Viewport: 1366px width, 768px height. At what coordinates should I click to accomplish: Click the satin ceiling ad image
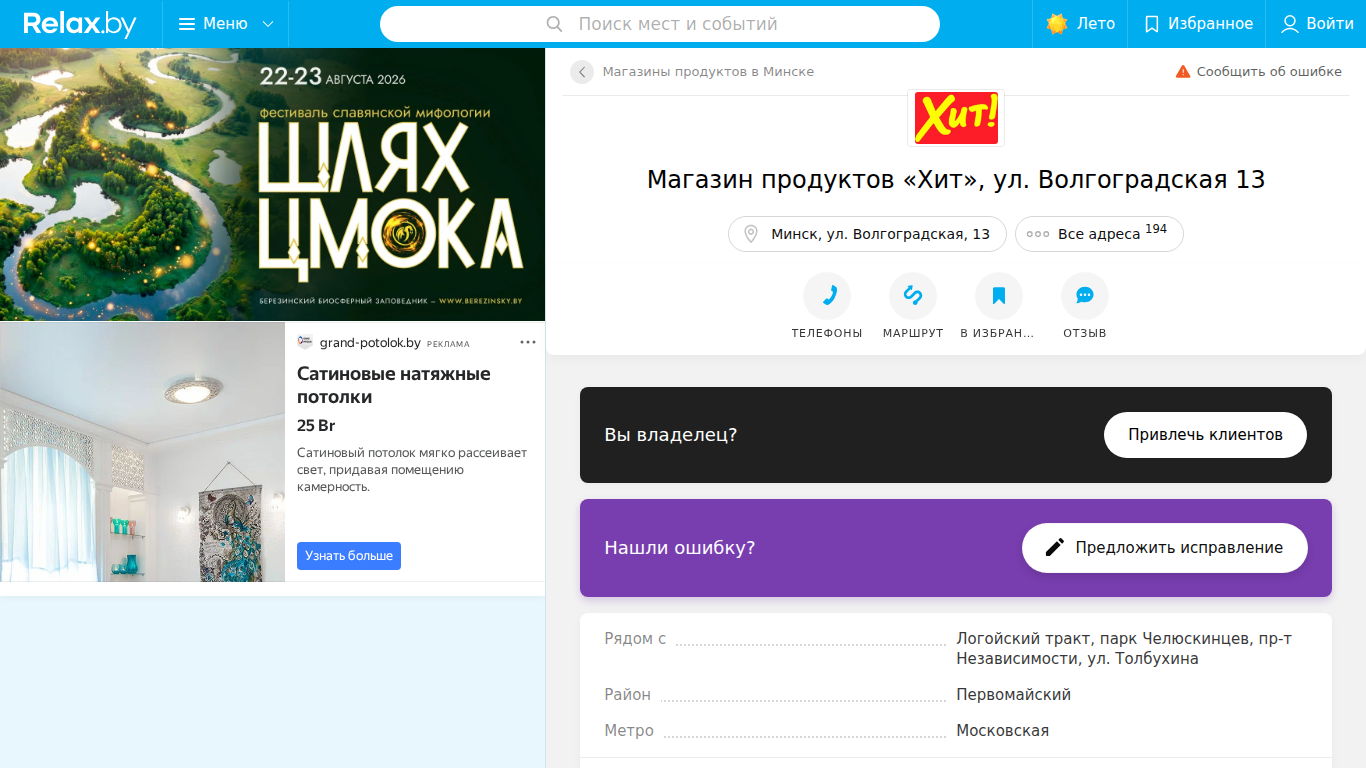point(142,452)
